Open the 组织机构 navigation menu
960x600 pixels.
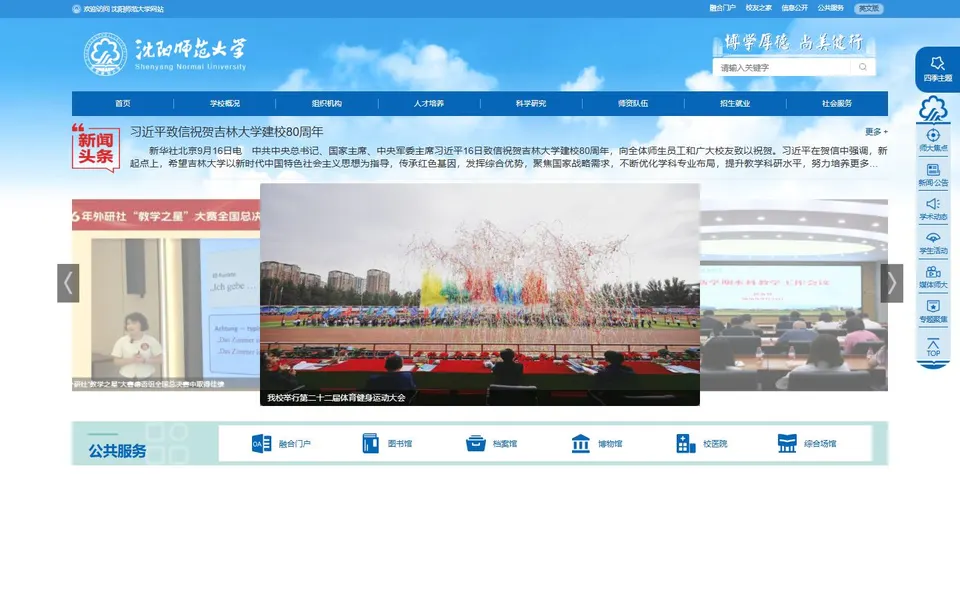327,103
